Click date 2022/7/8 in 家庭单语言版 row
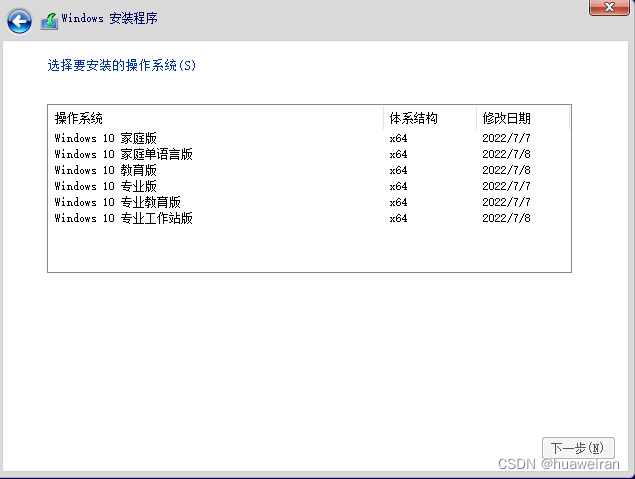Screen dimensions: 635x479 pyautogui.click(x=506, y=154)
